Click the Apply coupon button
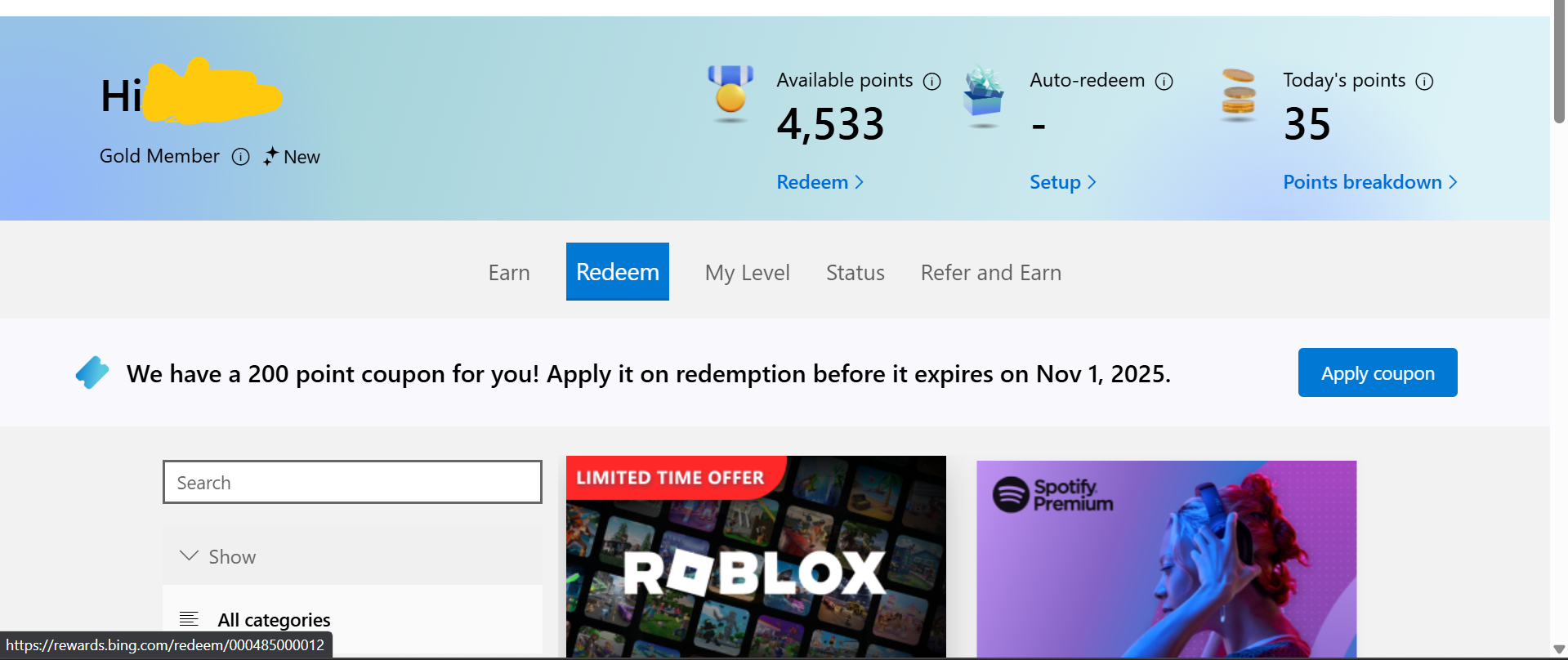This screenshot has width=1568, height=660. (1378, 372)
